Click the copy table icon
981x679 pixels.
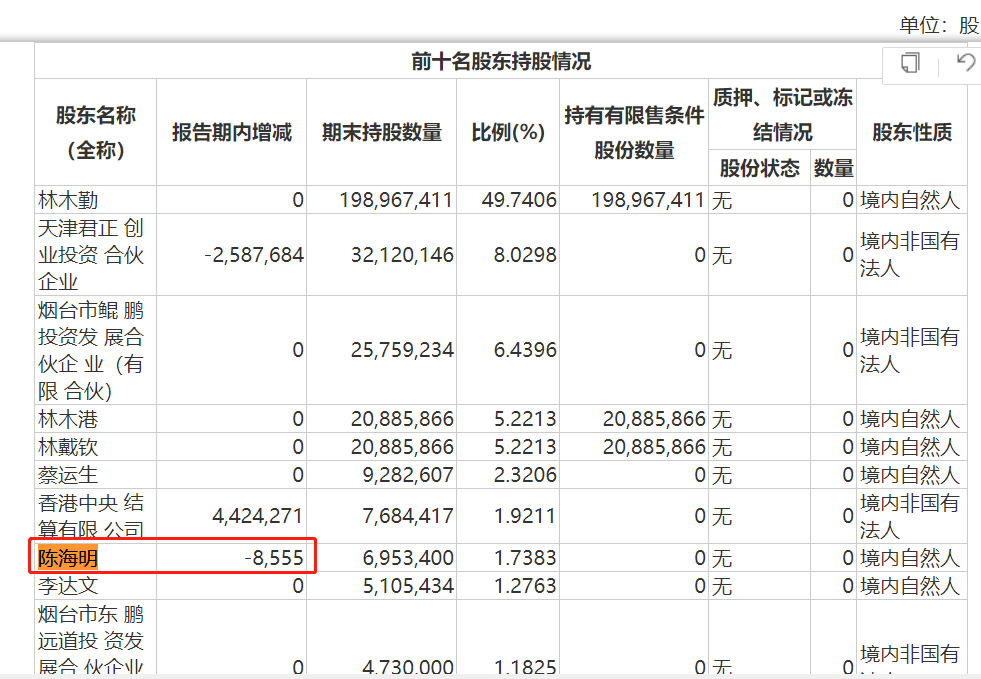tap(910, 63)
